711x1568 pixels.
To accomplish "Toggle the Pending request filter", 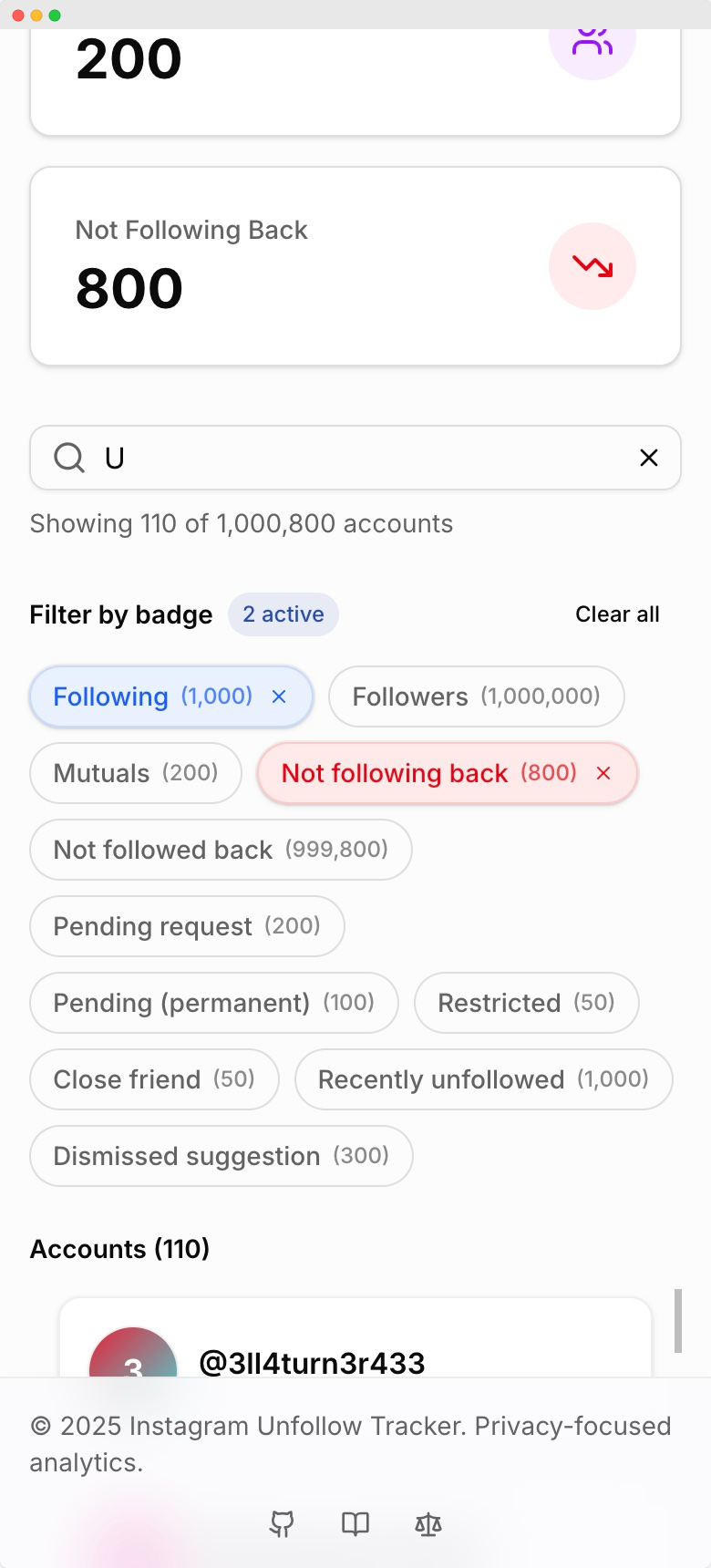I will (186, 926).
